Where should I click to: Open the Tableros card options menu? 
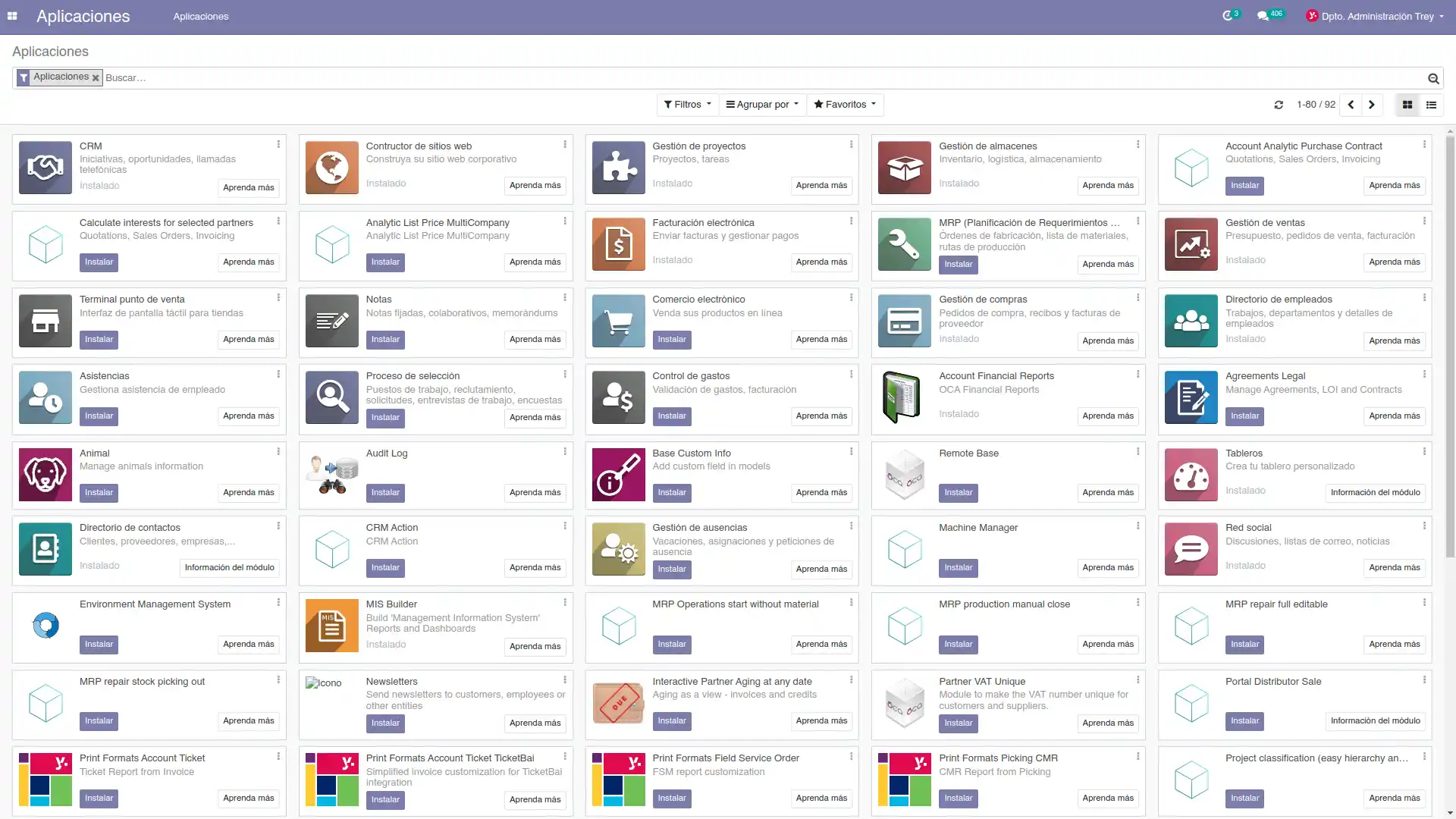point(1424,451)
